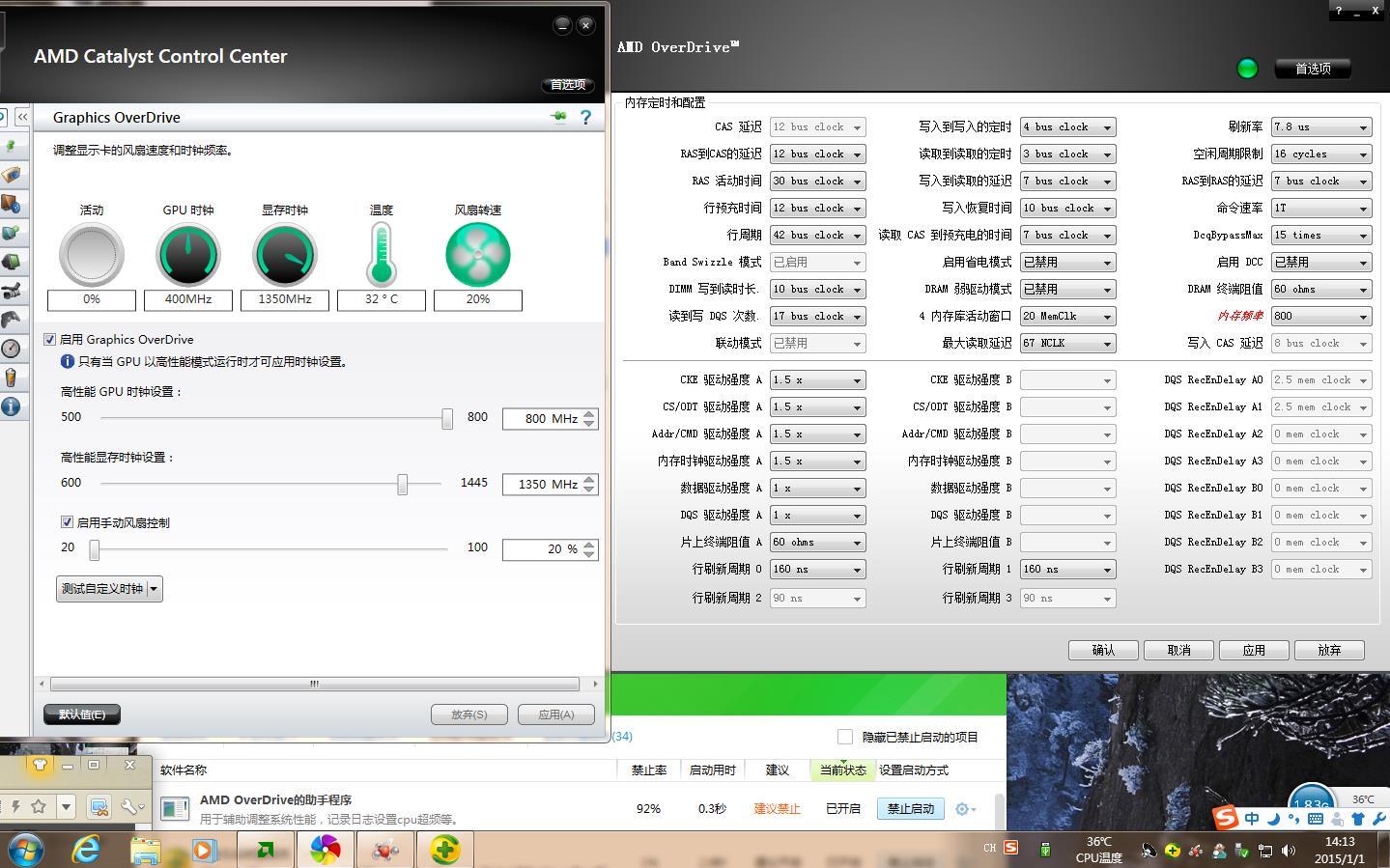The image size is (1390, 868).
Task: Open the red 内存频率 dropdown
Action: pos(1321,317)
